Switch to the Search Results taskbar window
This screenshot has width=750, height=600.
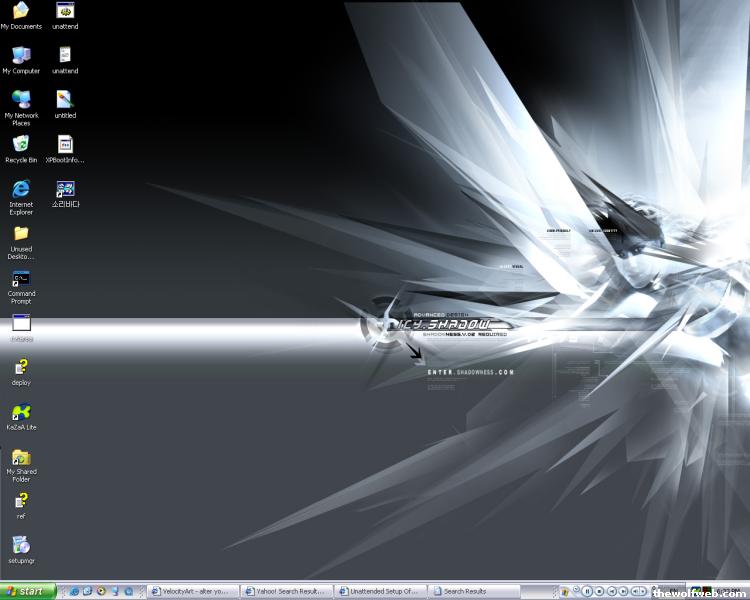[474, 591]
